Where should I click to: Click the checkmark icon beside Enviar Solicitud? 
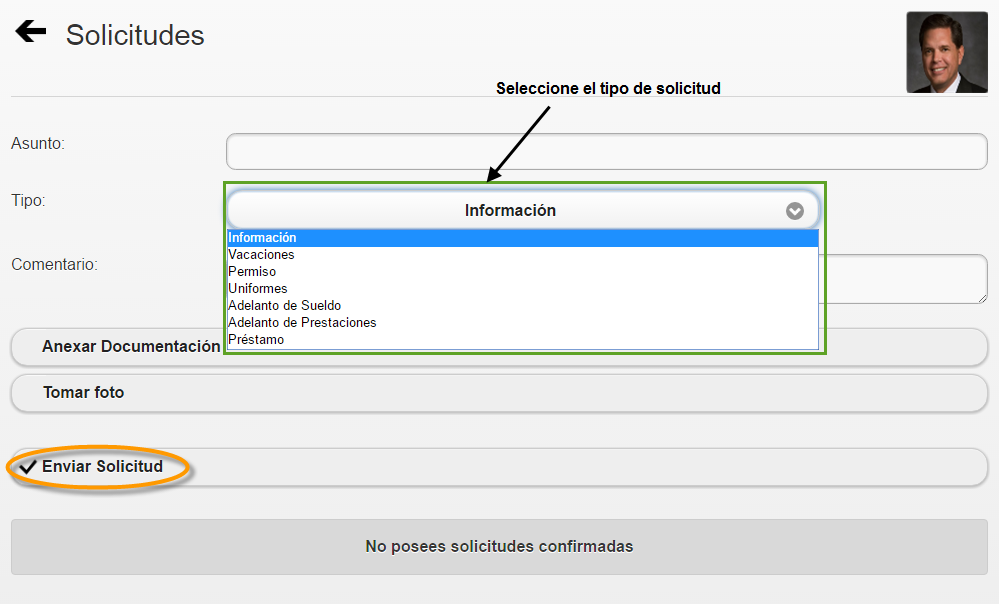point(30,466)
